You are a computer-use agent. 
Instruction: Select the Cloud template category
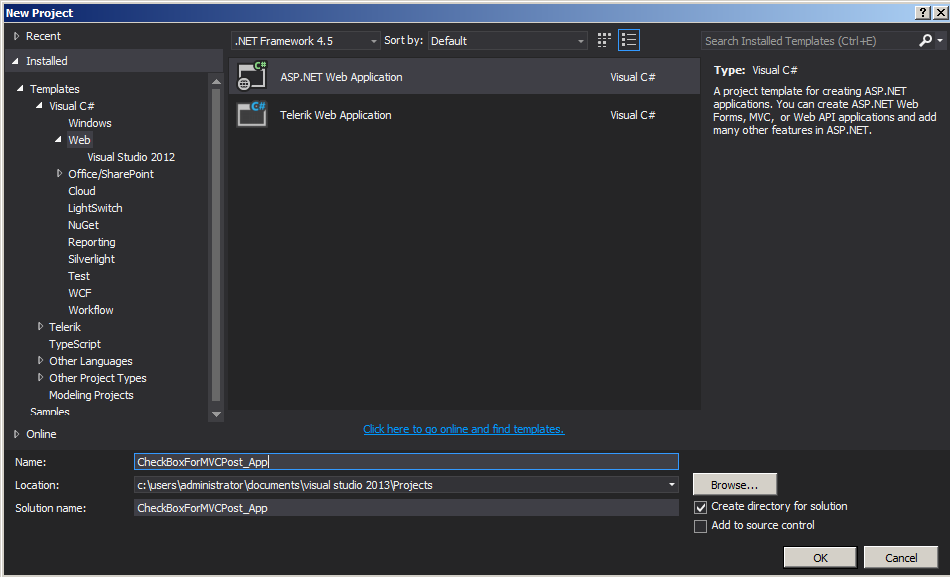82,191
